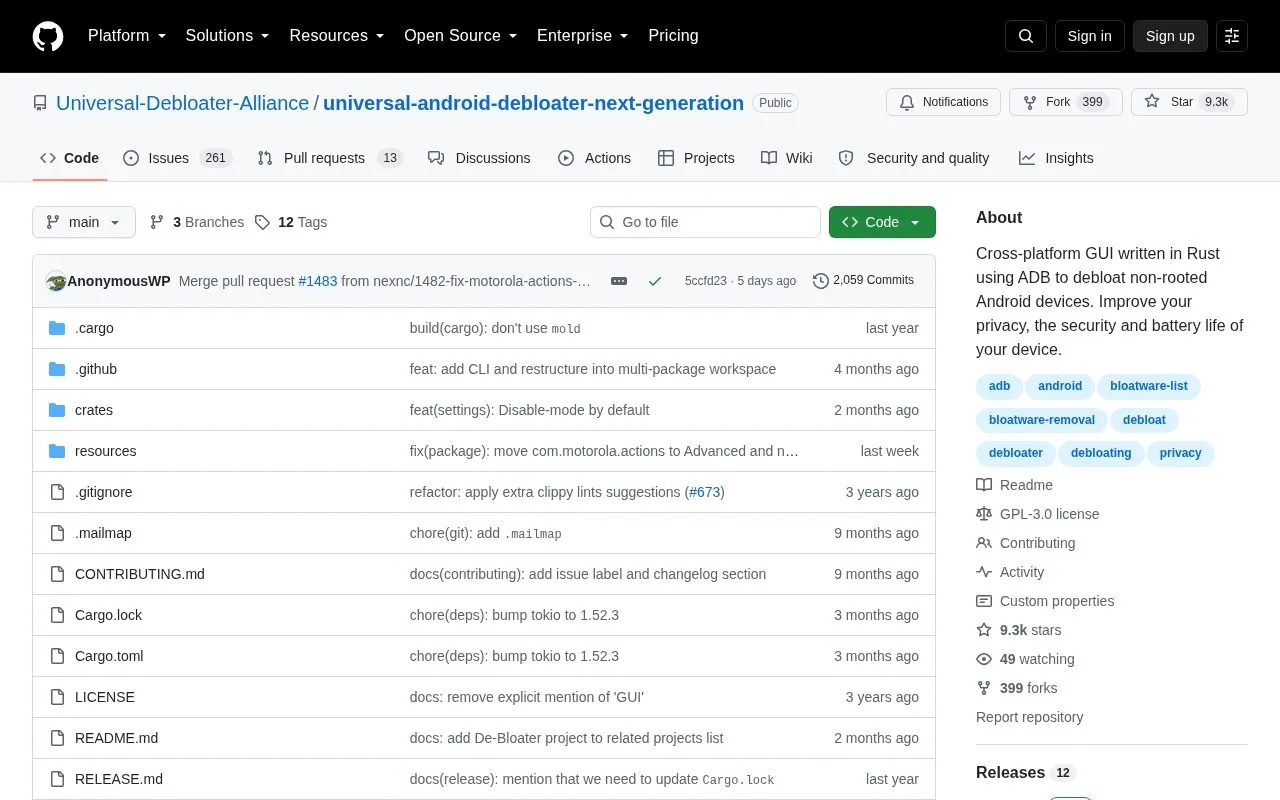Fork the repository

click(1066, 102)
